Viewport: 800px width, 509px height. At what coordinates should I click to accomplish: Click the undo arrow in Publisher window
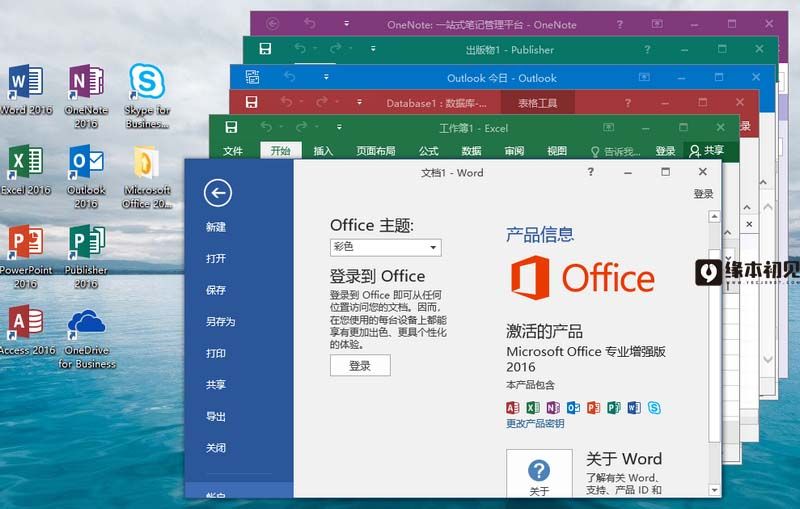(300, 48)
